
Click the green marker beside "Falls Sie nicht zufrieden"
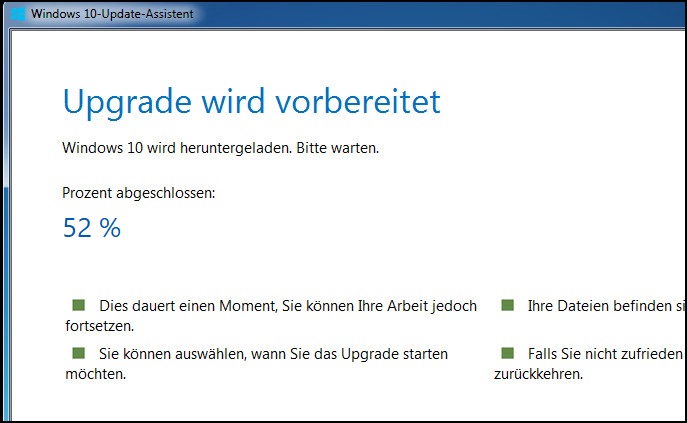507,353
